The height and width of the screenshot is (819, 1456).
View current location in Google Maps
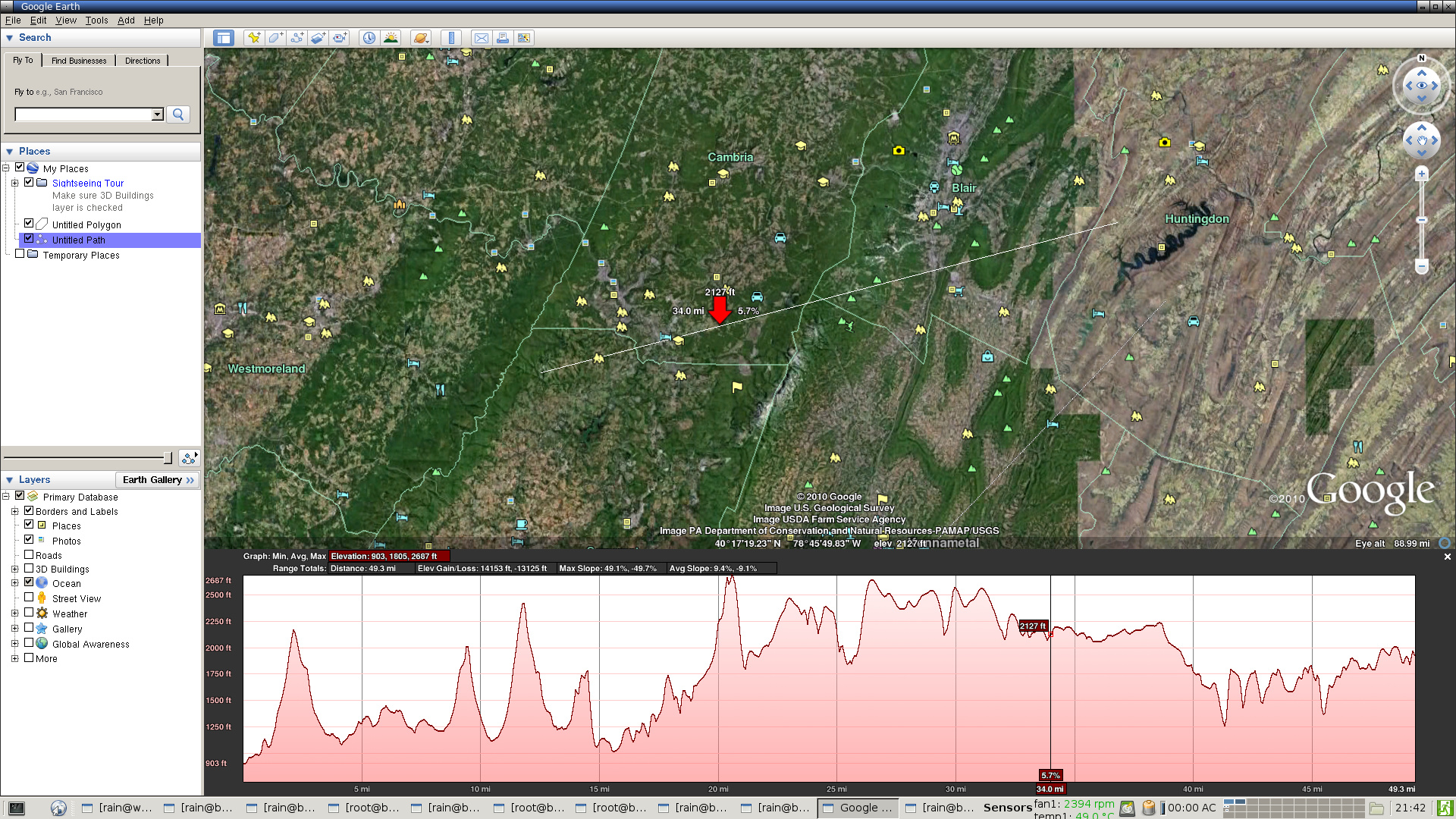[x=524, y=38]
